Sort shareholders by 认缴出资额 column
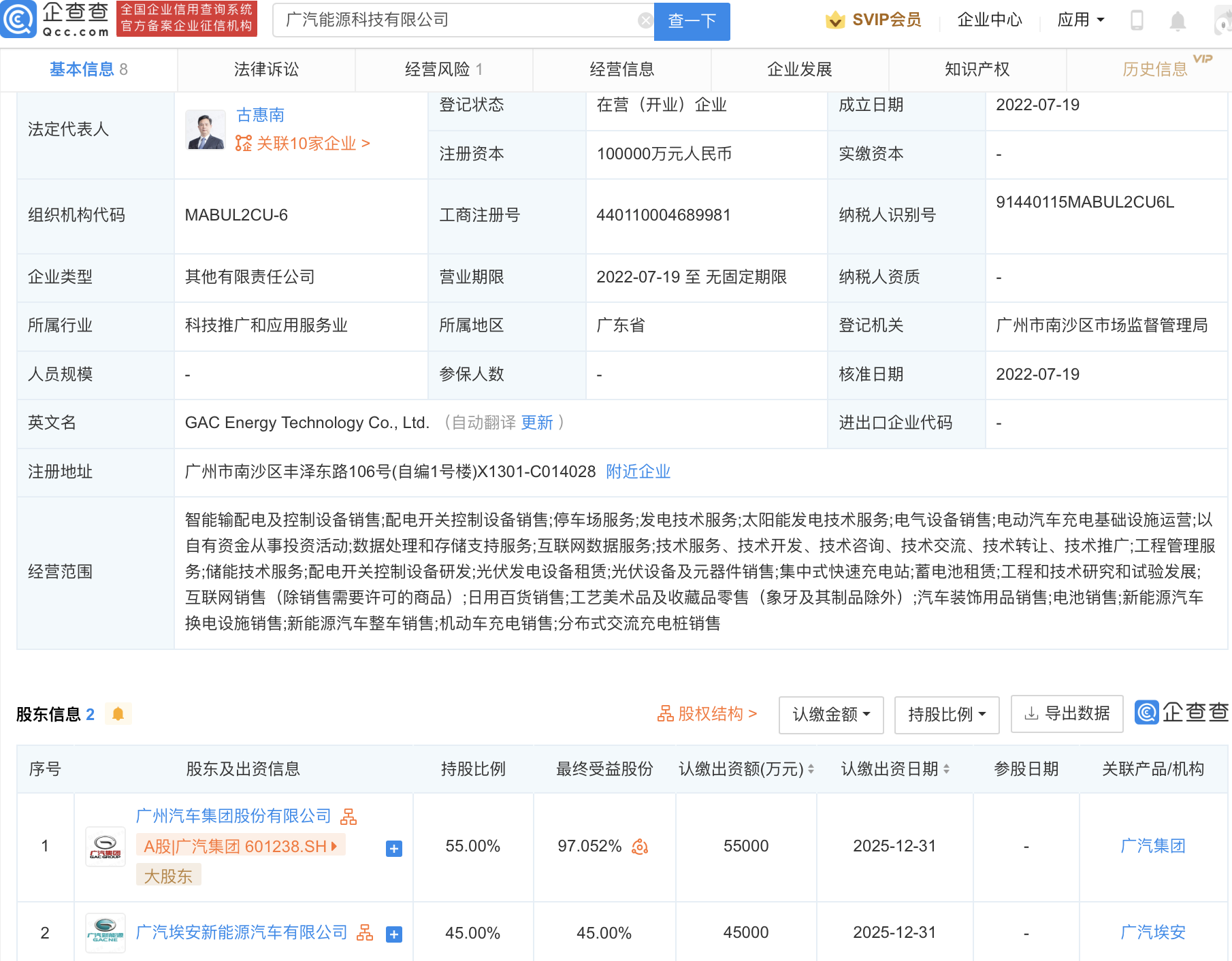The image size is (1232, 961). [811, 769]
